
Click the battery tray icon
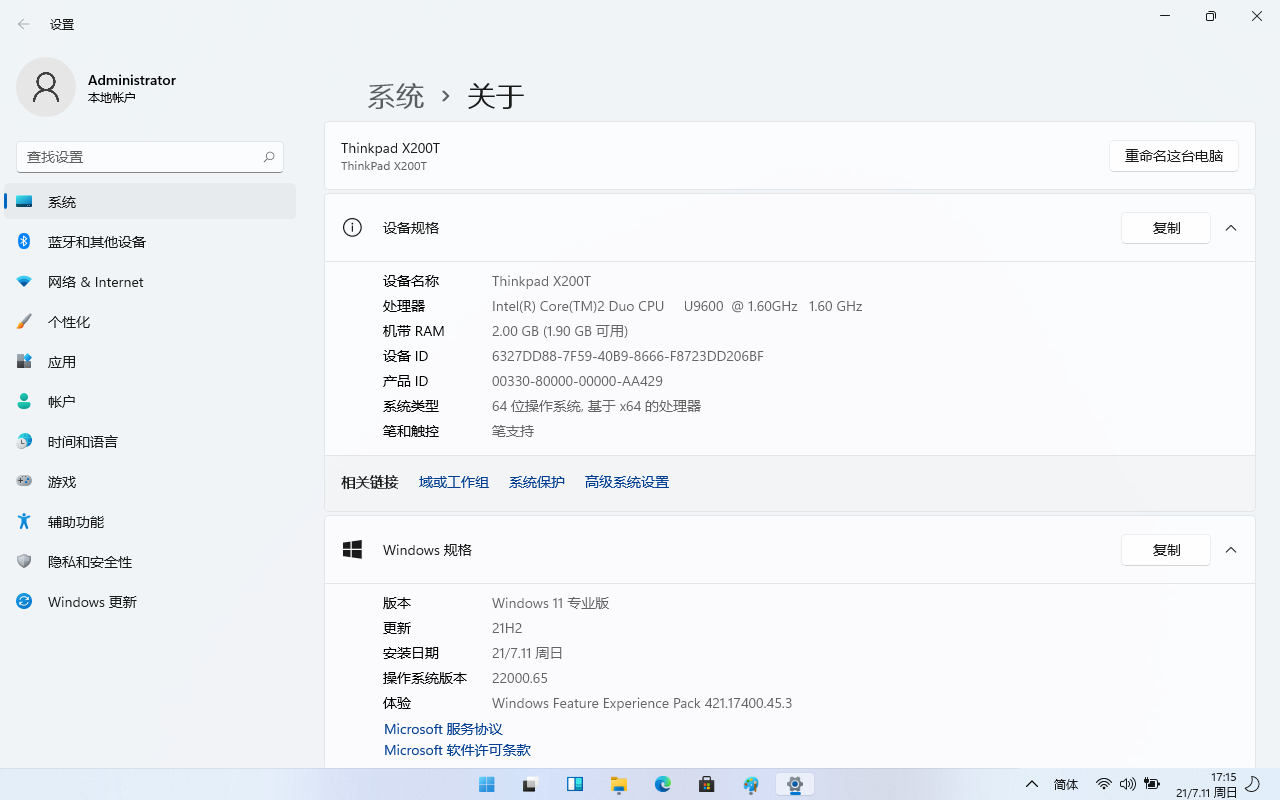1152,785
